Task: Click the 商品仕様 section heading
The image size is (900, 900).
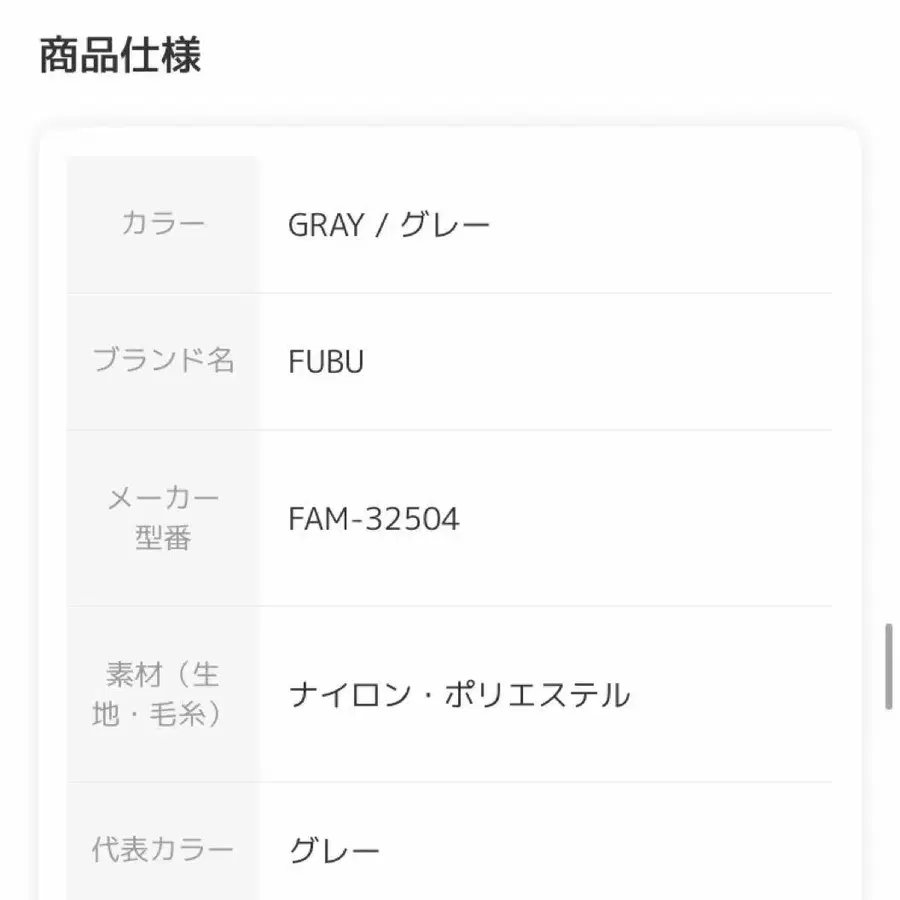Action: click(x=120, y=56)
